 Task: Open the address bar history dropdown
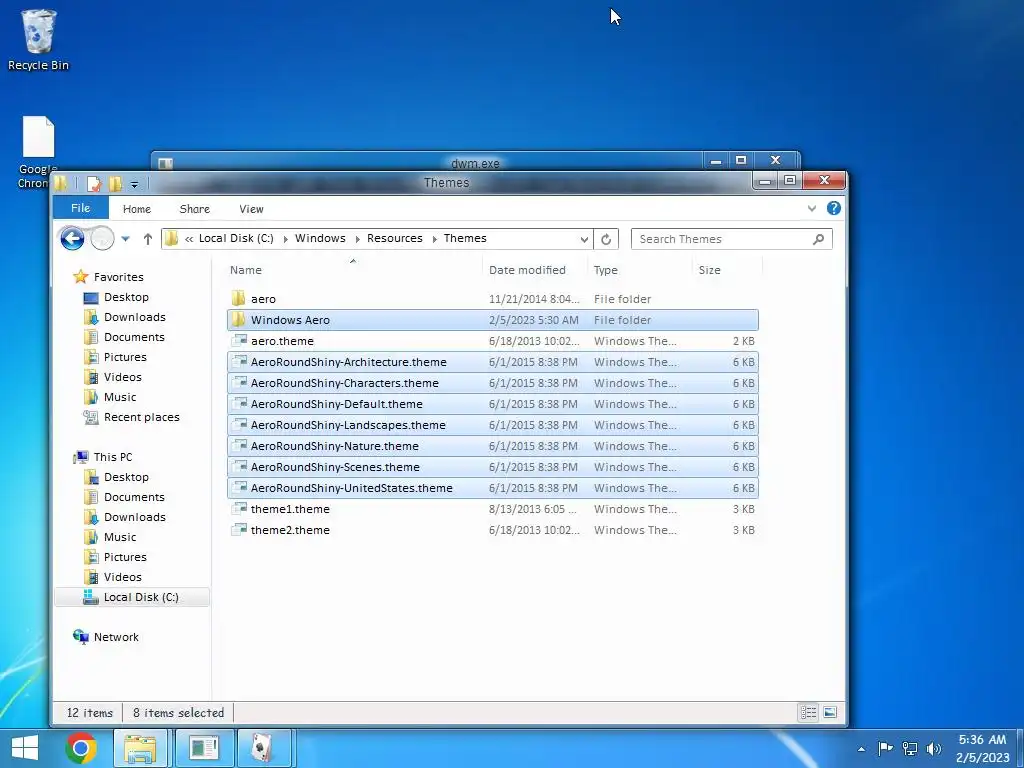pyautogui.click(x=584, y=239)
